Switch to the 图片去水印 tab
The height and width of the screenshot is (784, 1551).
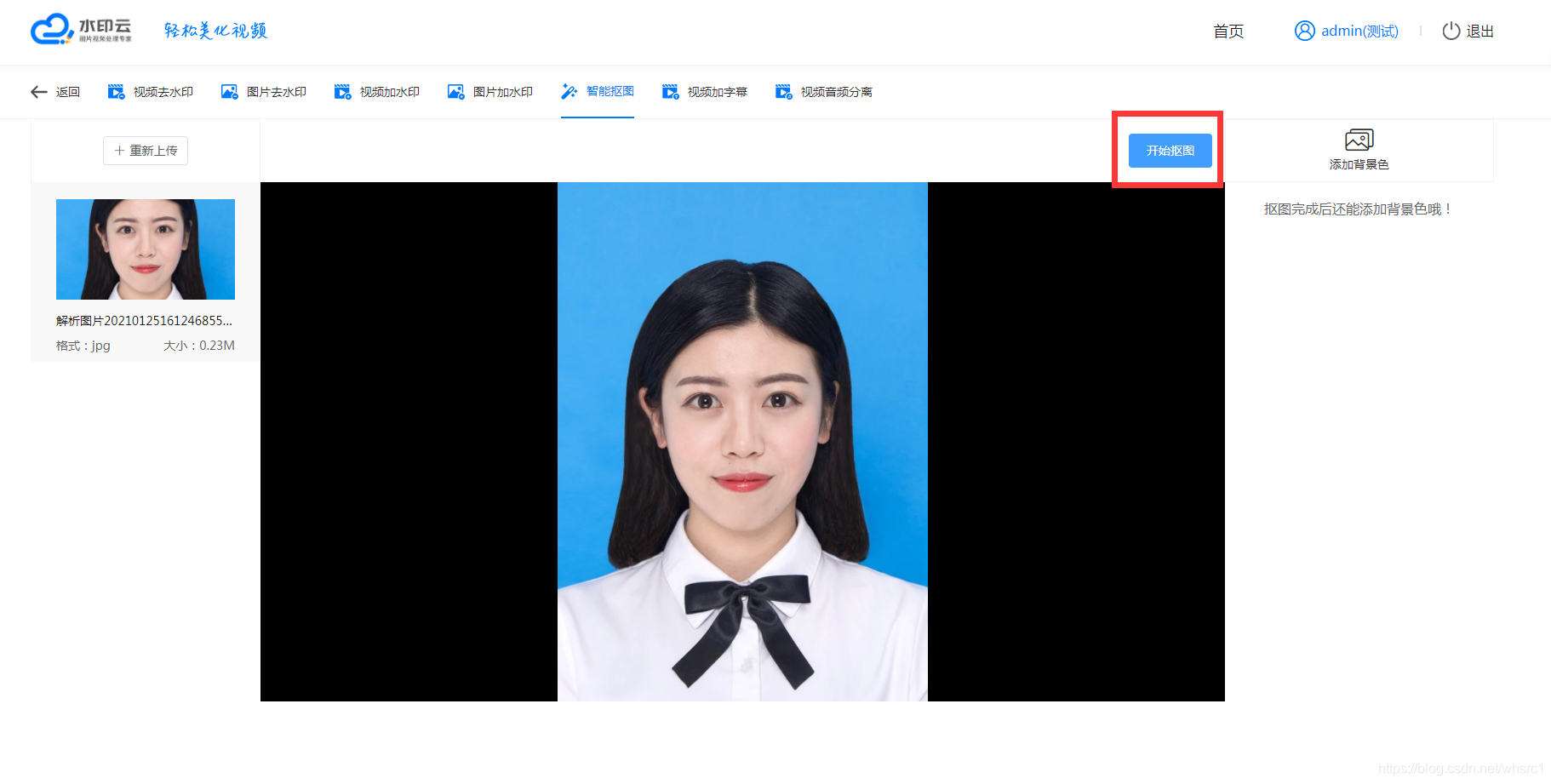click(x=264, y=92)
